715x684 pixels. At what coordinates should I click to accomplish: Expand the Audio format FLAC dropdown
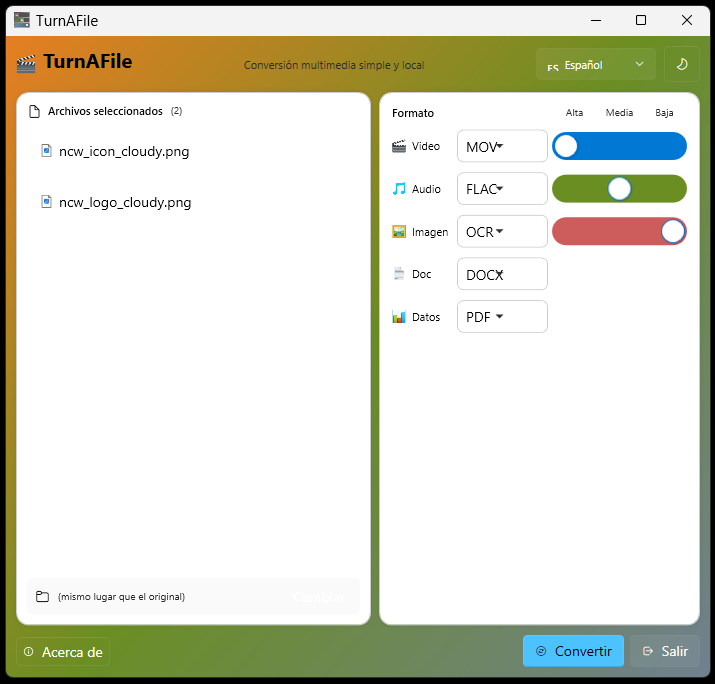point(502,188)
